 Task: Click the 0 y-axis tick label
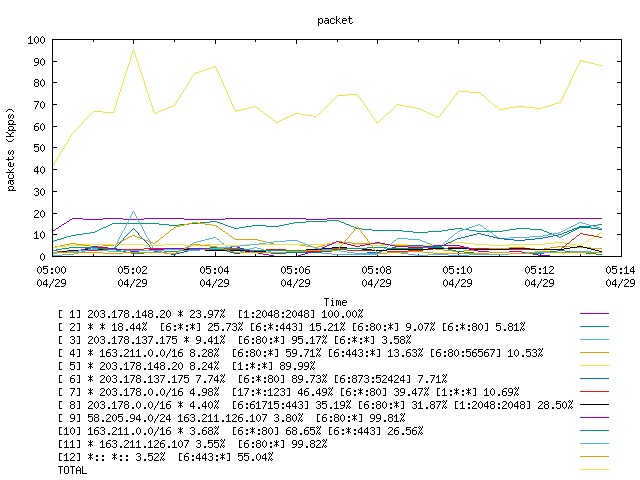(42, 257)
